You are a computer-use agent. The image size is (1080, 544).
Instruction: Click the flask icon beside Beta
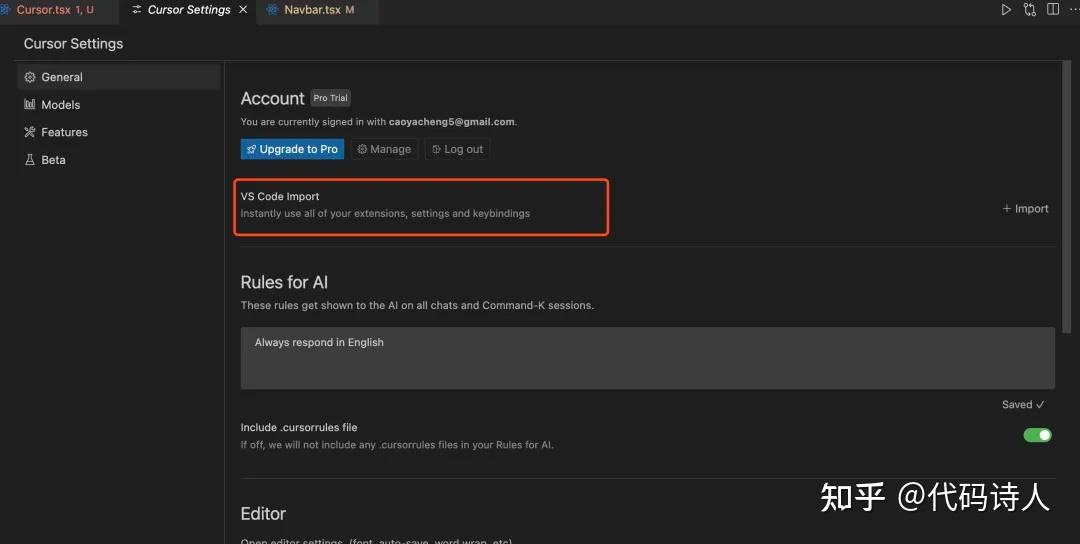(30, 160)
